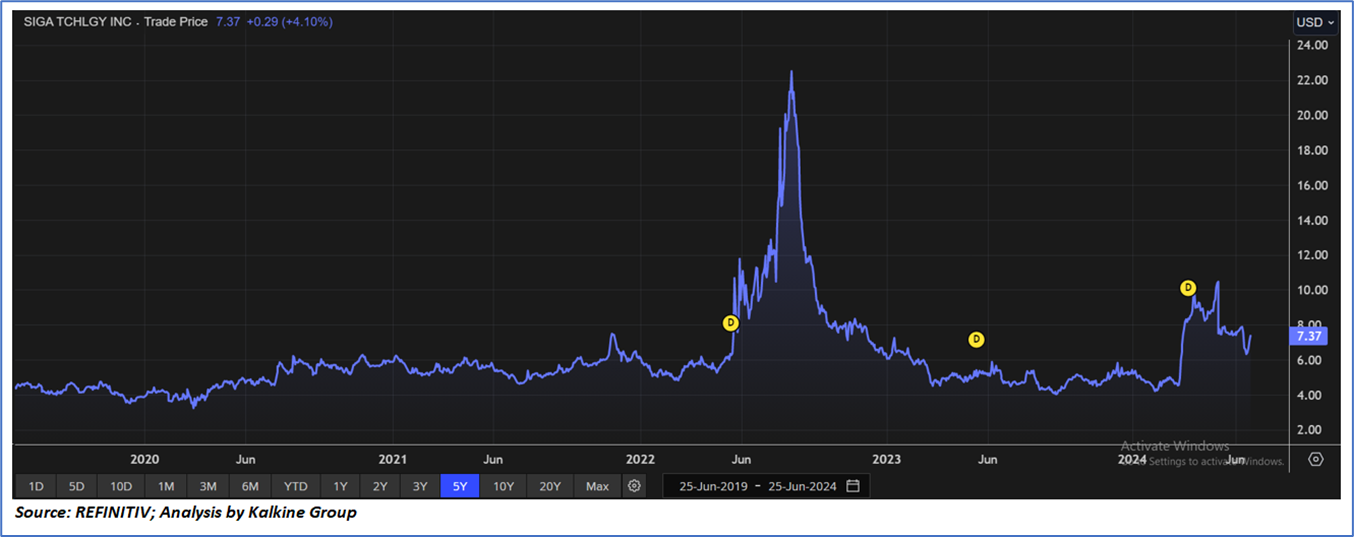Switch to the 1D time range
The height and width of the screenshot is (537, 1354).
coord(36,486)
